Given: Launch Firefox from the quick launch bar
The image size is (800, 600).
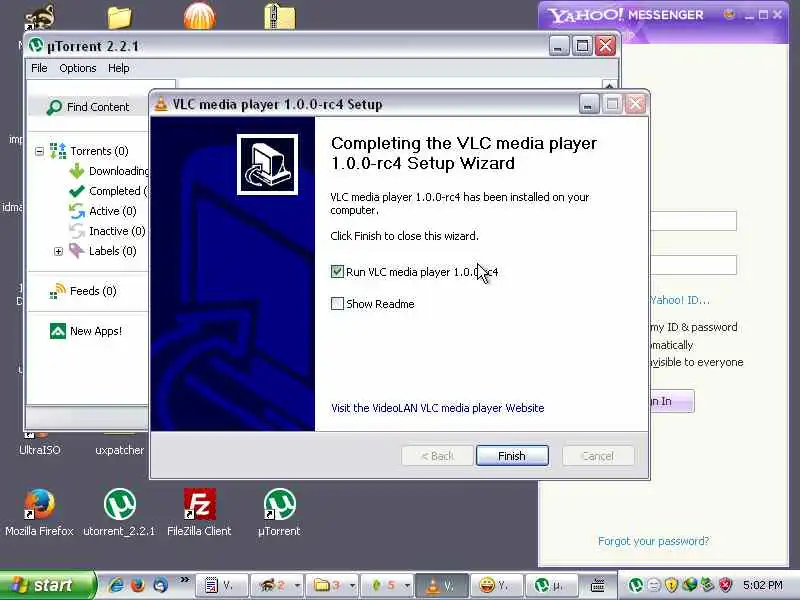Looking at the screenshot, I should click(x=138, y=585).
